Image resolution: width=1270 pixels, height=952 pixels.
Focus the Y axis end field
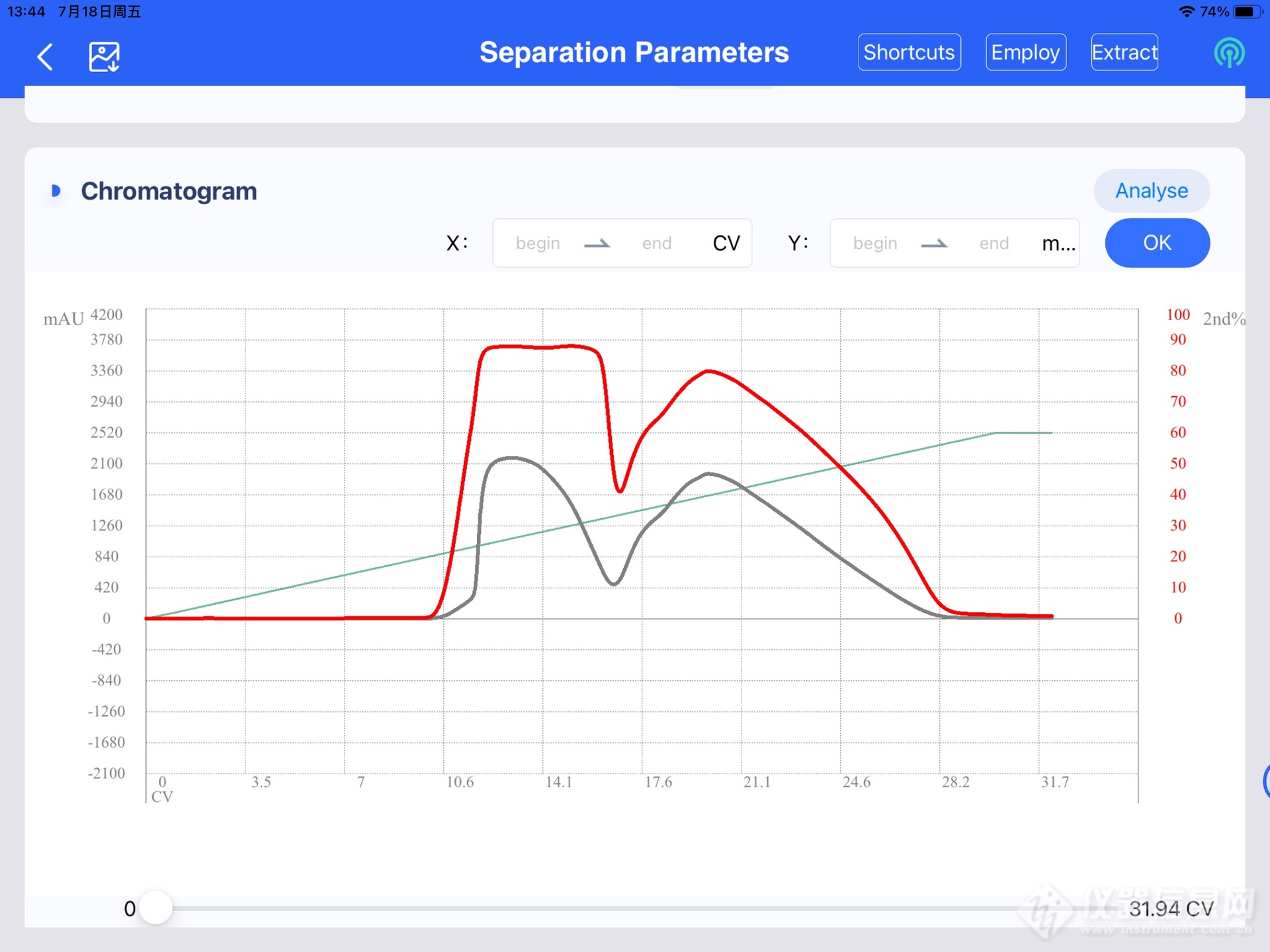click(994, 243)
